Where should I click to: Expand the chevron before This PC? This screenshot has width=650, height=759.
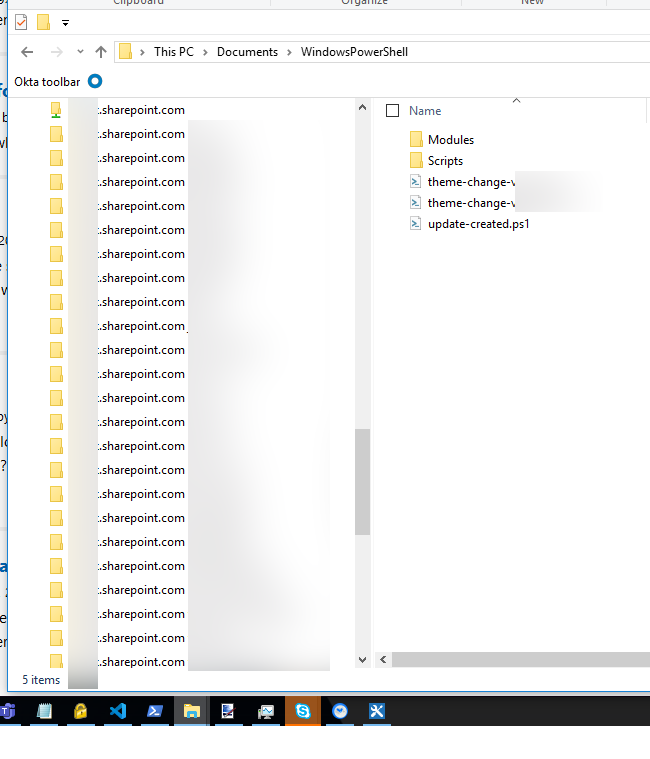(142, 52)
